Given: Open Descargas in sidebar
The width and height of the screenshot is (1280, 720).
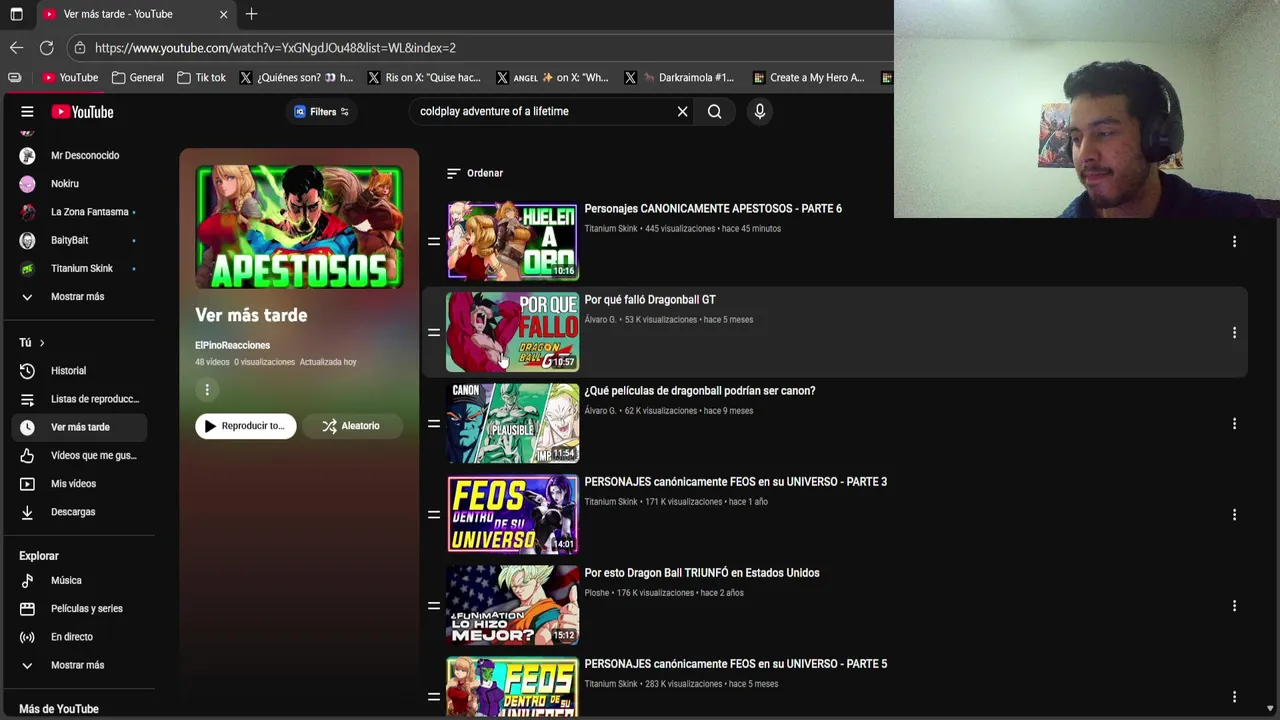Looking at the screenshot, I should (80, 512).
